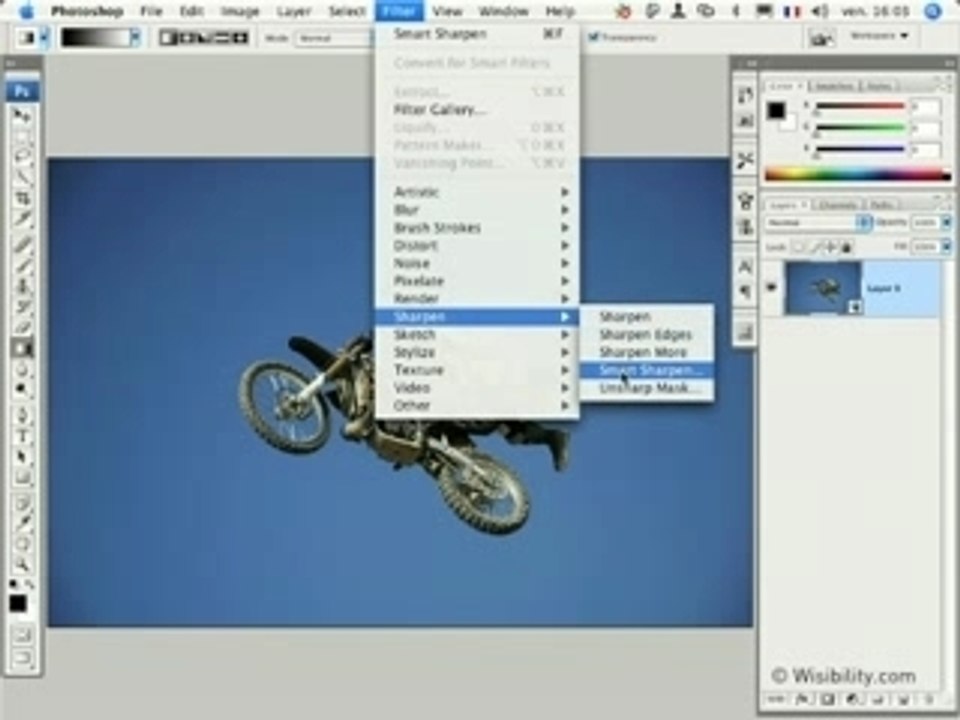Viewport: 960px width, 720px height.
Task: Toggle lock all for layer
Action: click(x=846, y=247)
